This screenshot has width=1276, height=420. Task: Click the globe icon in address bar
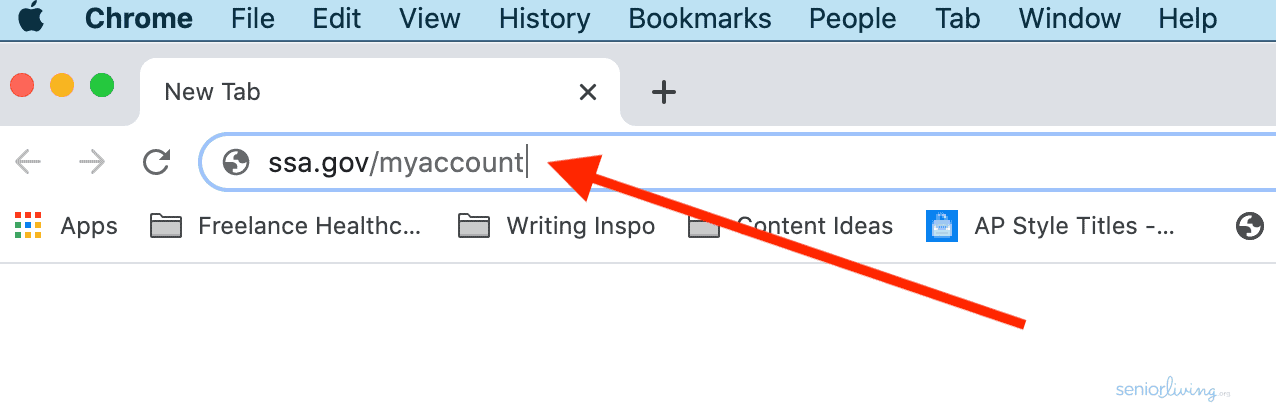pyautogui.click(x=236, y=162)
